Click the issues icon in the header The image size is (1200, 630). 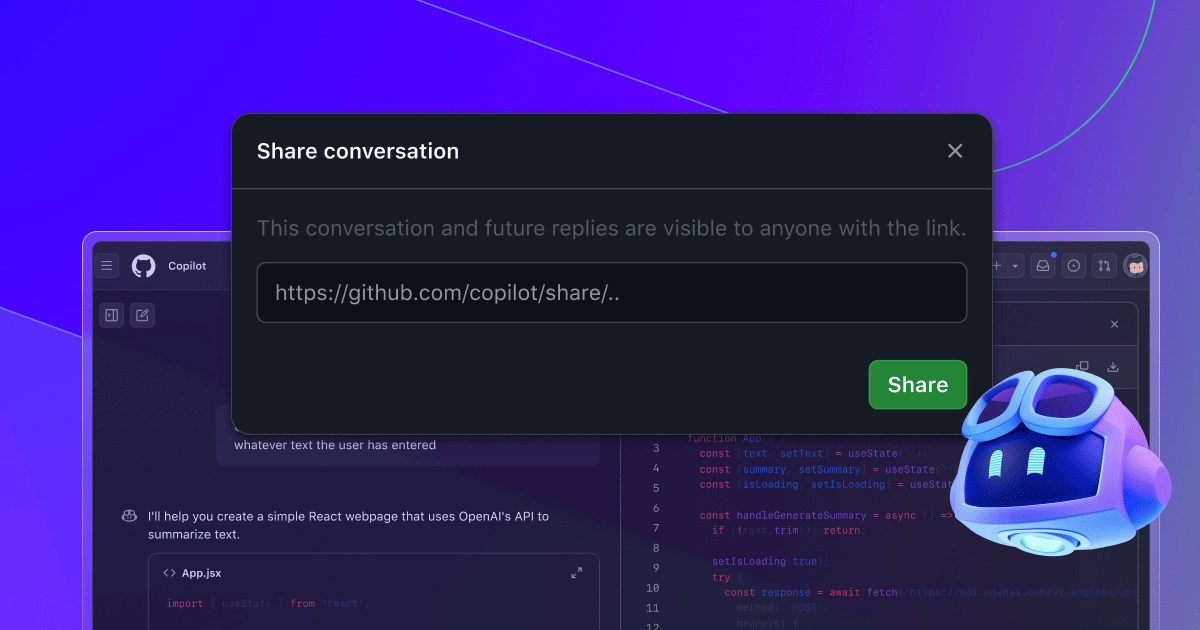click(1073, 265)
